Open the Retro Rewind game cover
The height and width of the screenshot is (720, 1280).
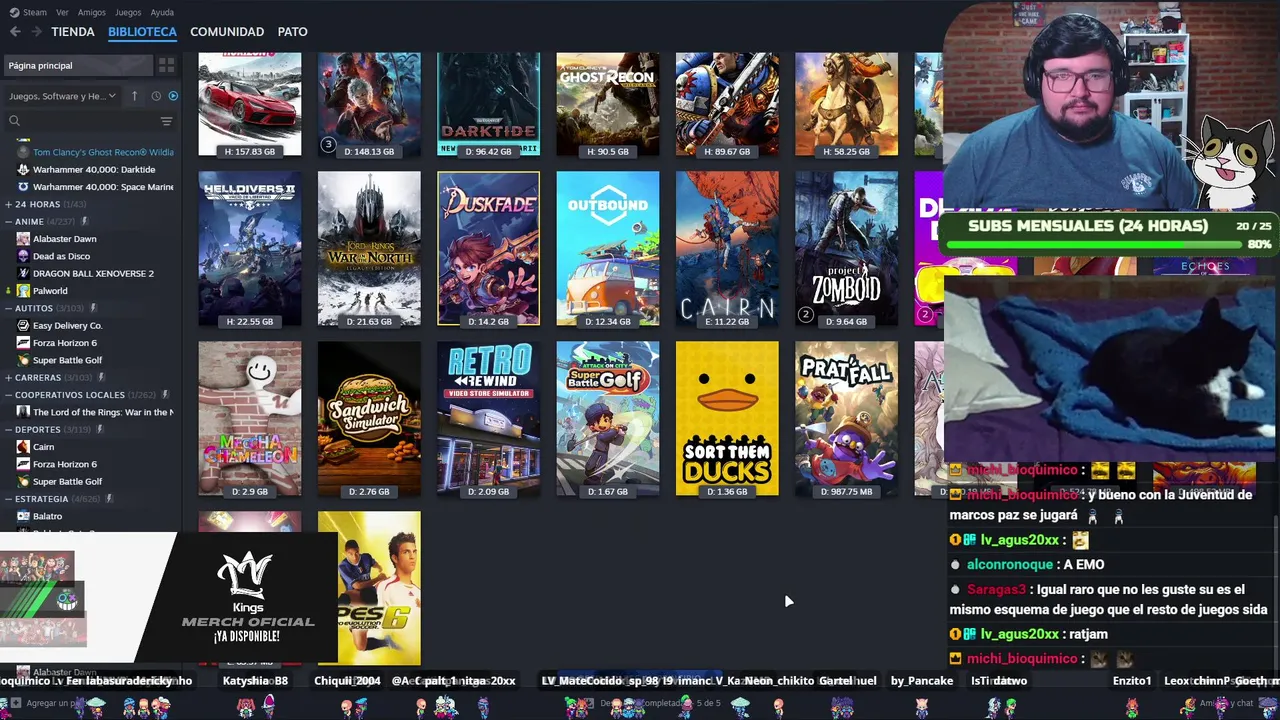tap(488, 419)
